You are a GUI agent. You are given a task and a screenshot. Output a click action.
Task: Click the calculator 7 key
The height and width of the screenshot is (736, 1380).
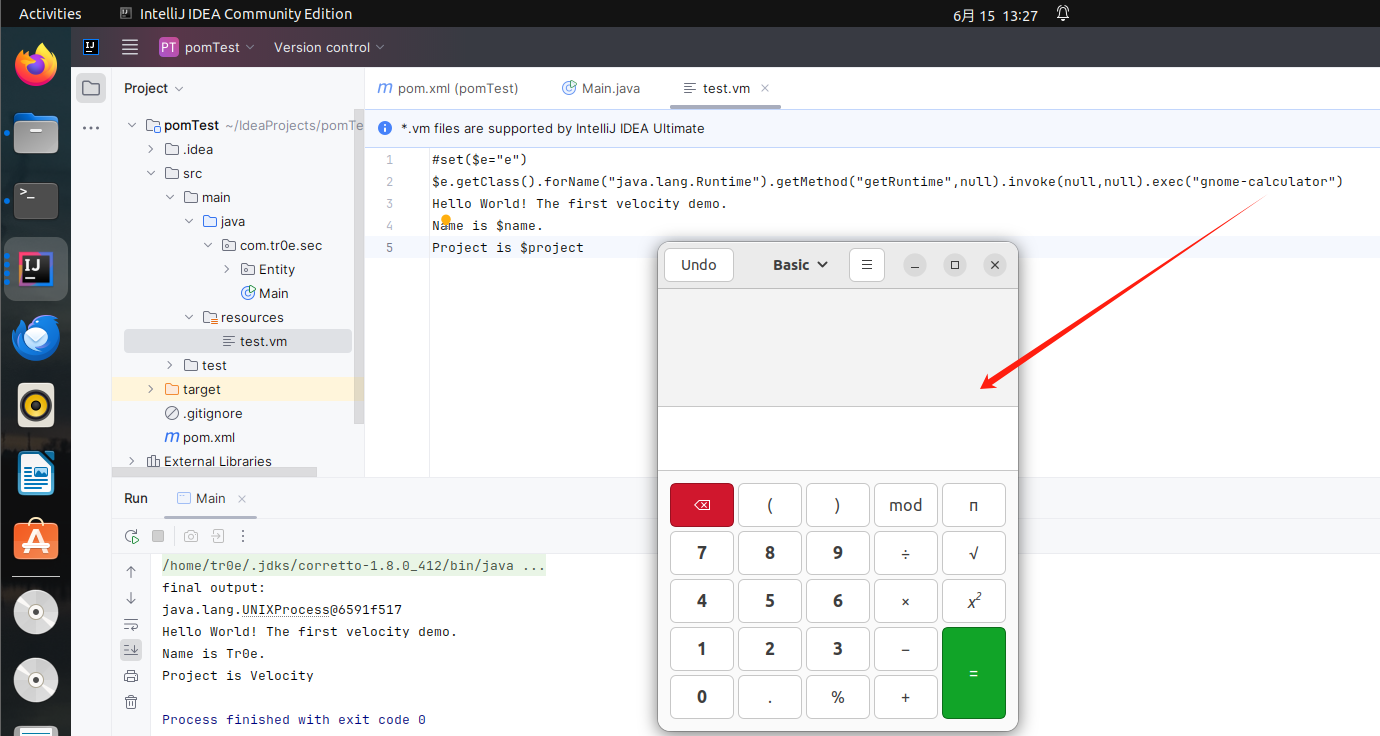pos(702,553)
